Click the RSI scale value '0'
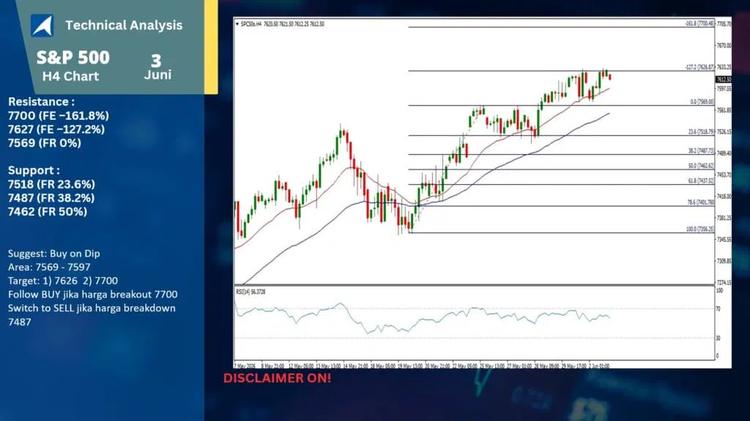750x421 pixels. pyautogui.click(x=717, y=356)
